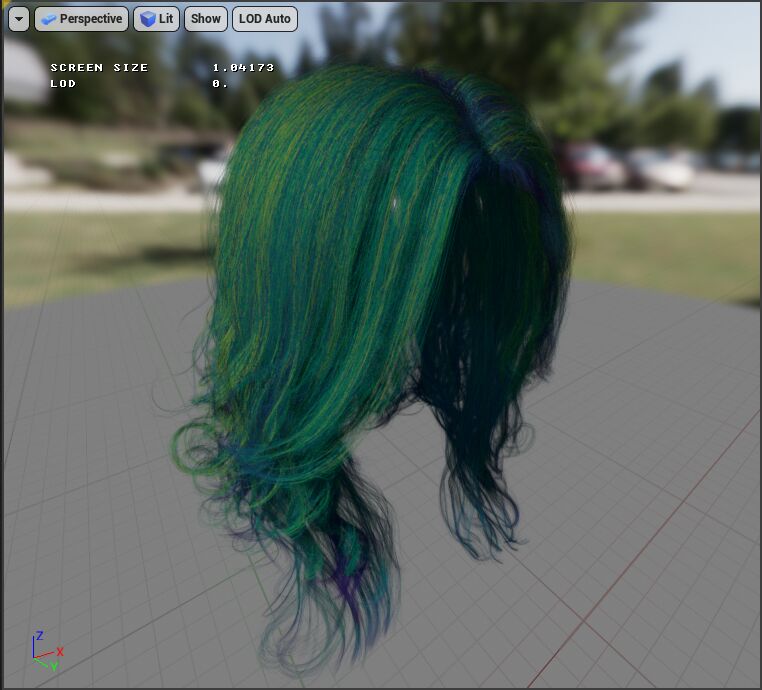762x690 pixels.
Task: Click the blue Z axis label on the gizmo
Action: click(x=39, y=635)
